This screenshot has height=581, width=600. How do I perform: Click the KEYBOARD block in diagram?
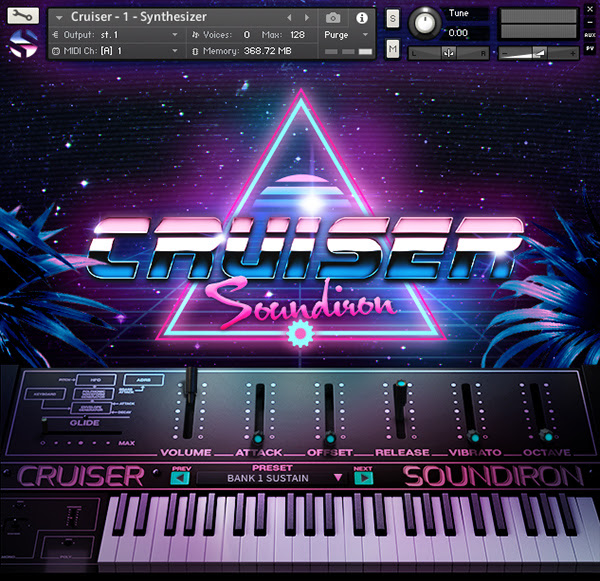point(45,394)
